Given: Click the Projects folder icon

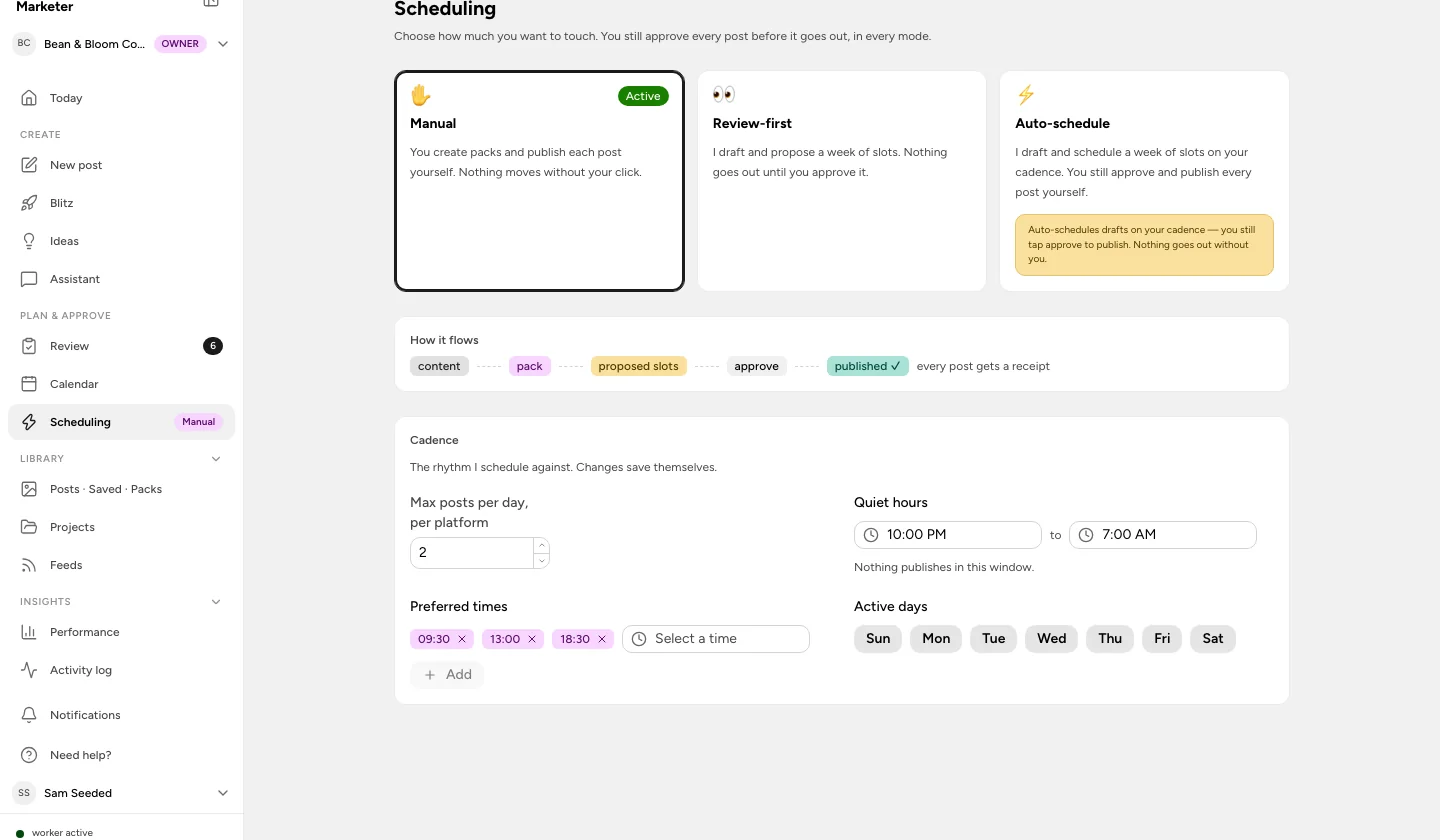Looking at the screenshot, I should tap(29, 527).
